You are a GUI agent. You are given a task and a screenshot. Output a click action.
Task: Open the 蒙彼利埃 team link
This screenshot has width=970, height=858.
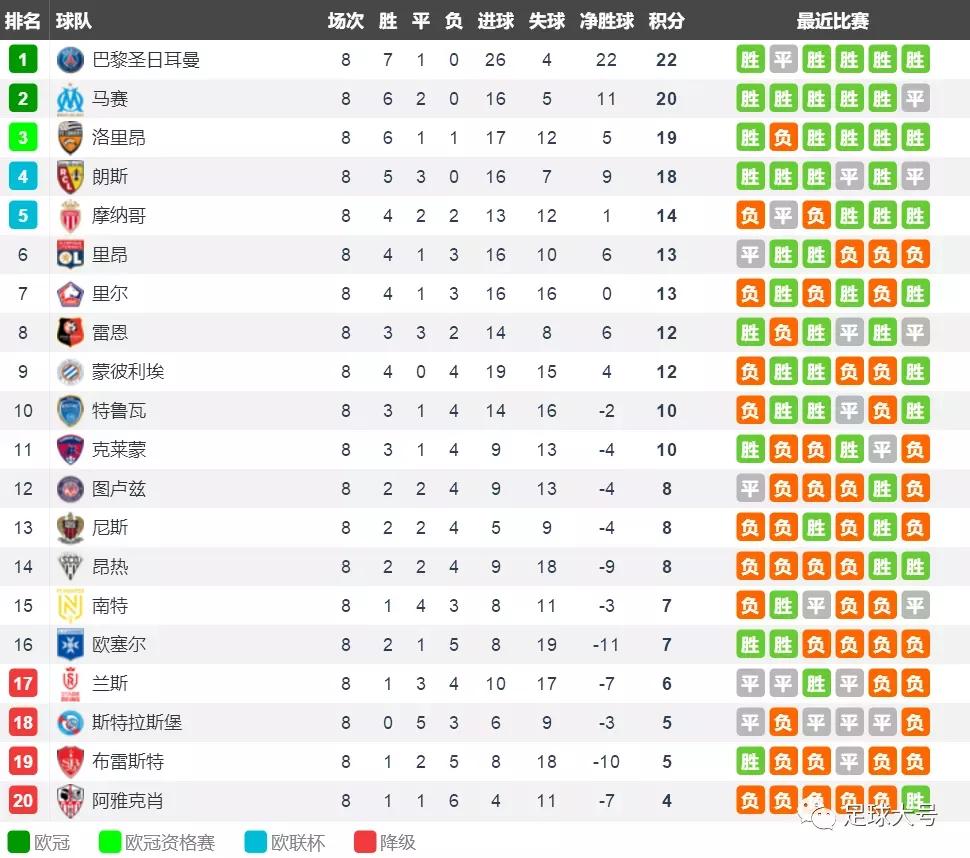click(128, 372)
